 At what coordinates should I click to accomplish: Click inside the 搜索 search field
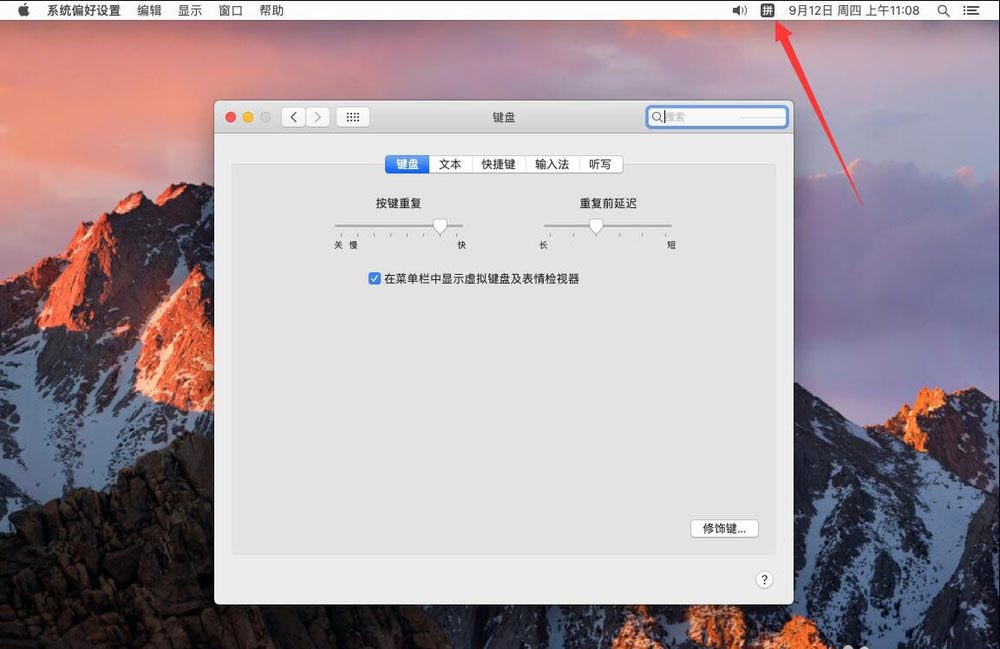click(716, 116)
